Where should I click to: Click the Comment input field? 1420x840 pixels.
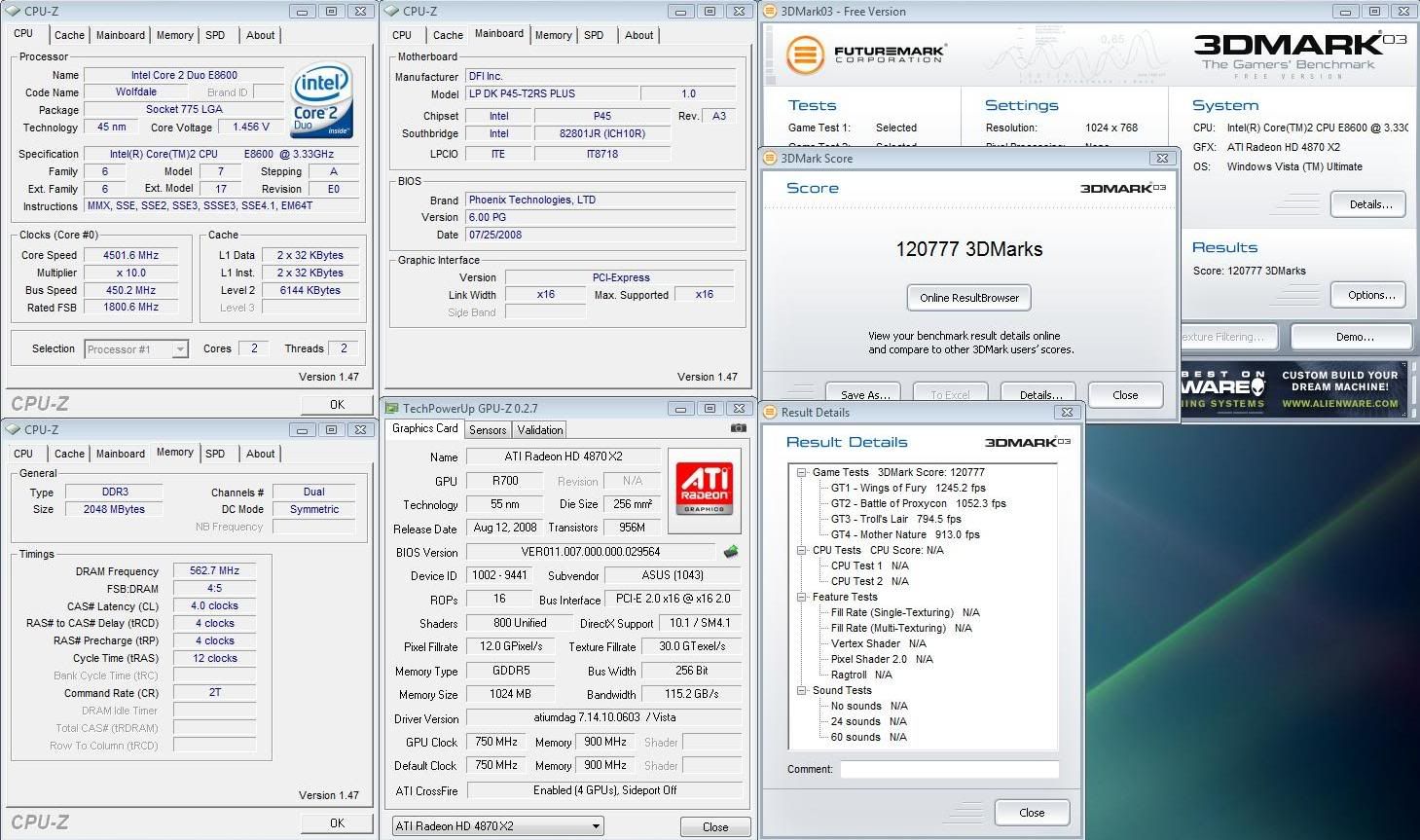(x=950, y=769)
